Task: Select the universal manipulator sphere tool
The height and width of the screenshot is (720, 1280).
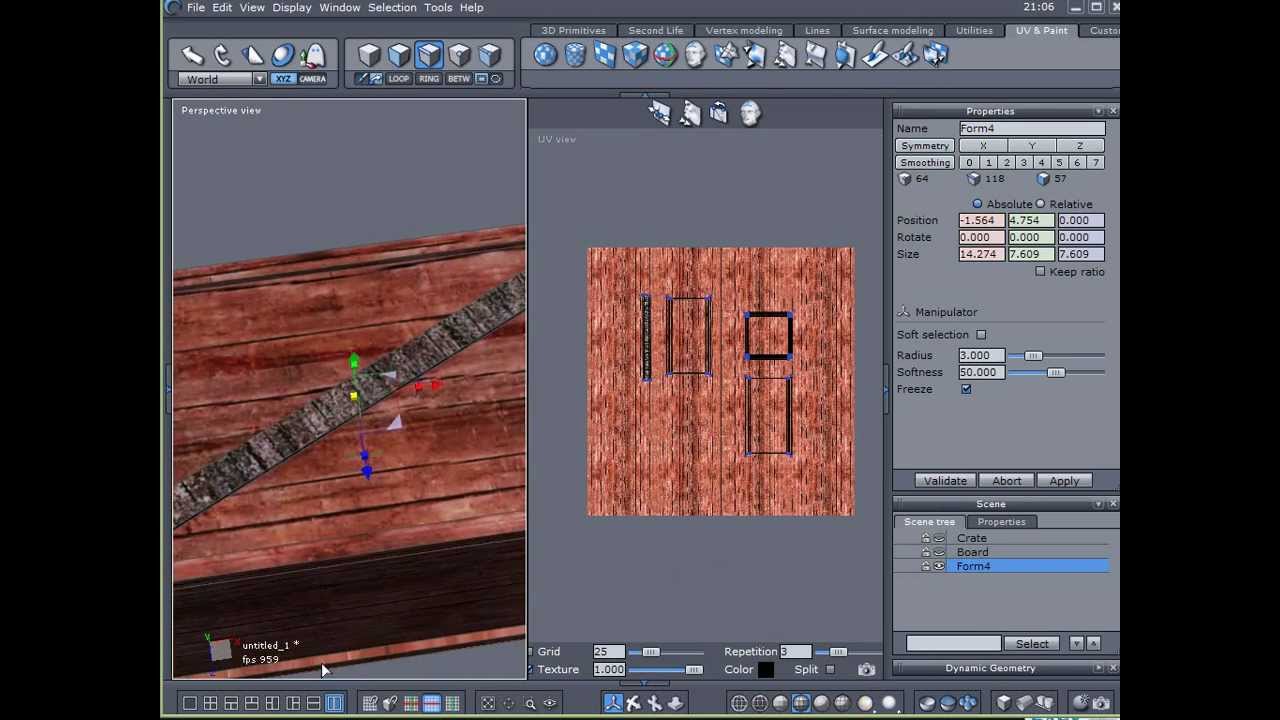Action: [x=283, y=55]
